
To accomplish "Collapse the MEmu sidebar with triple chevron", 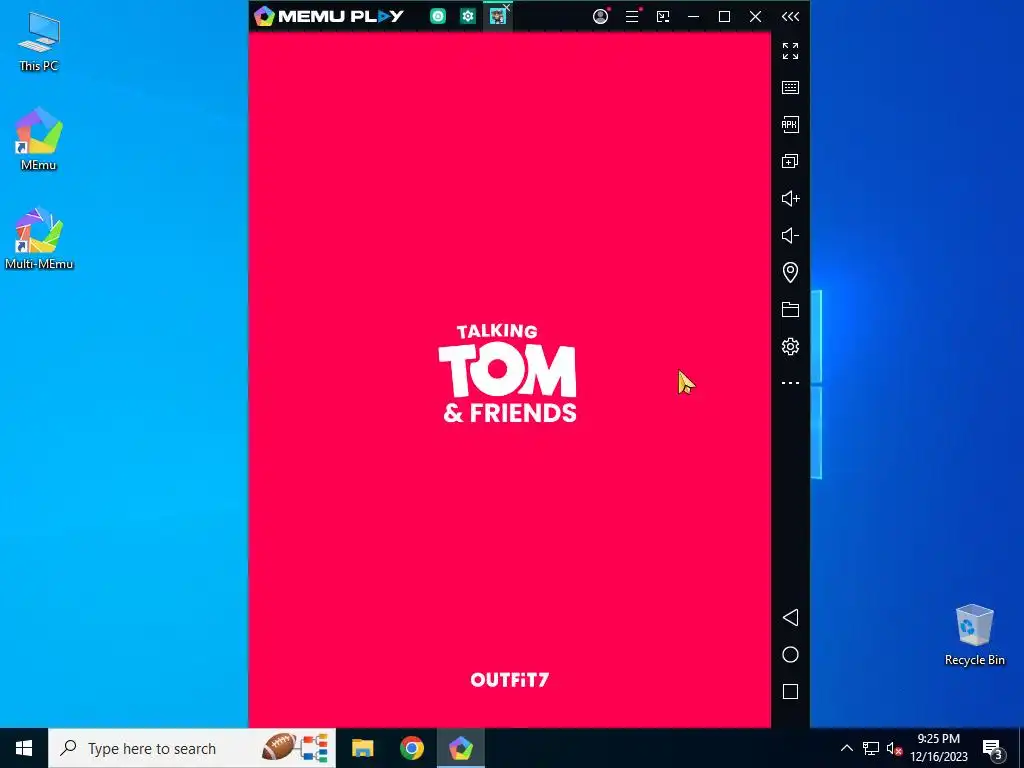I will click(x=790, y=16).
